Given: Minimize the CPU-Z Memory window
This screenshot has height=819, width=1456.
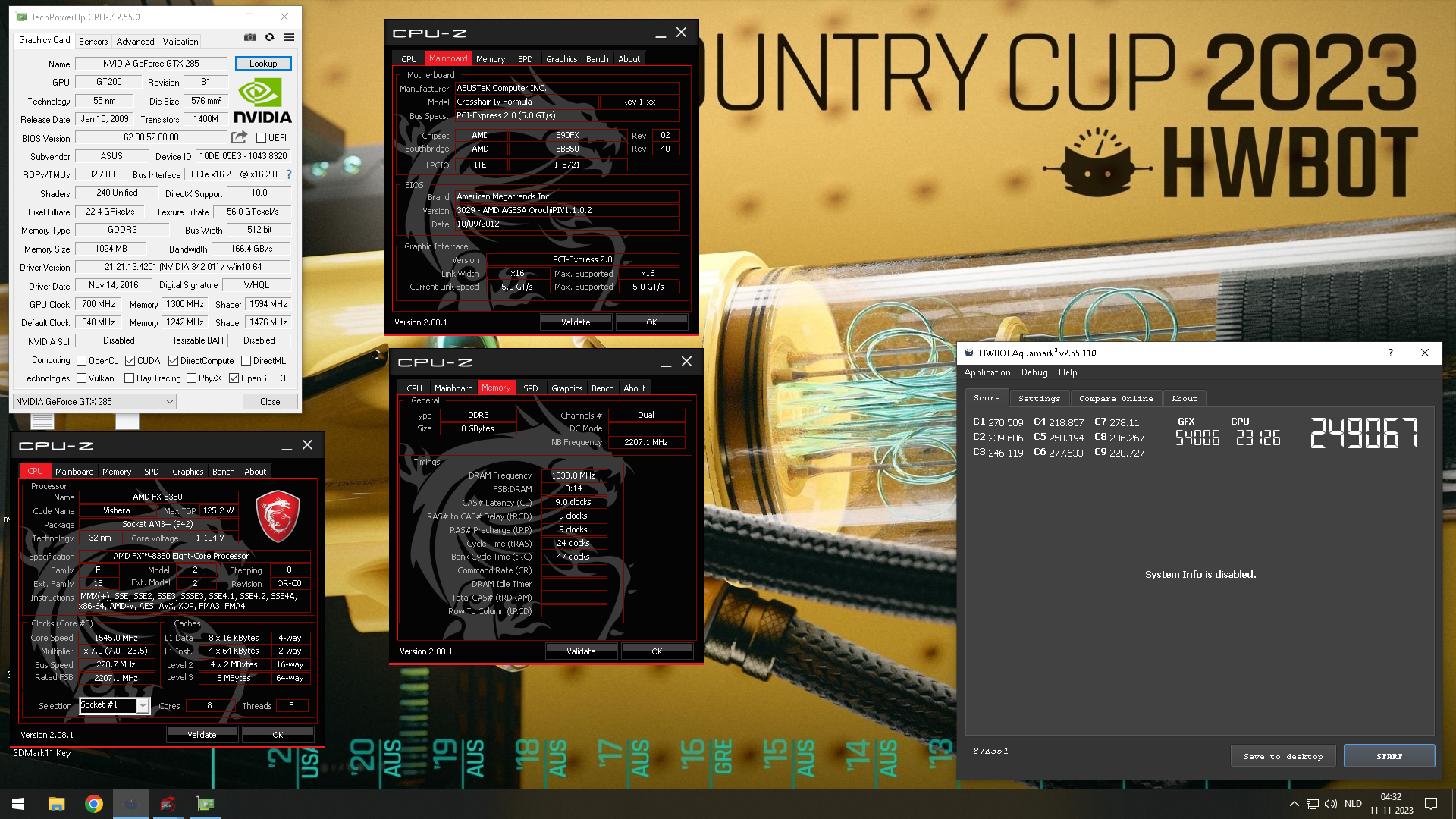Looking at the screenshot, I should pyautogui.click(x=666, y=362).
